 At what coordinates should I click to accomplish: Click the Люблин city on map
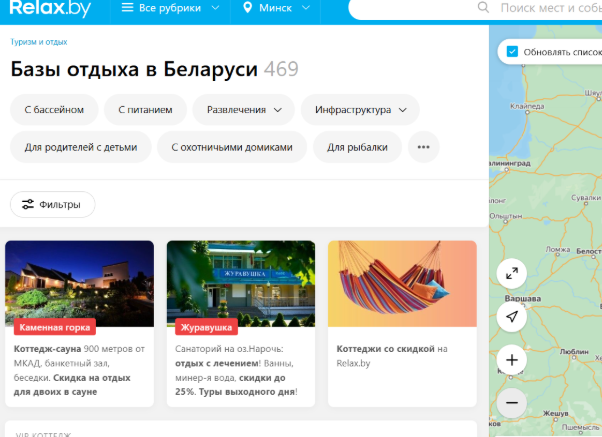click(x=574, y=351)
